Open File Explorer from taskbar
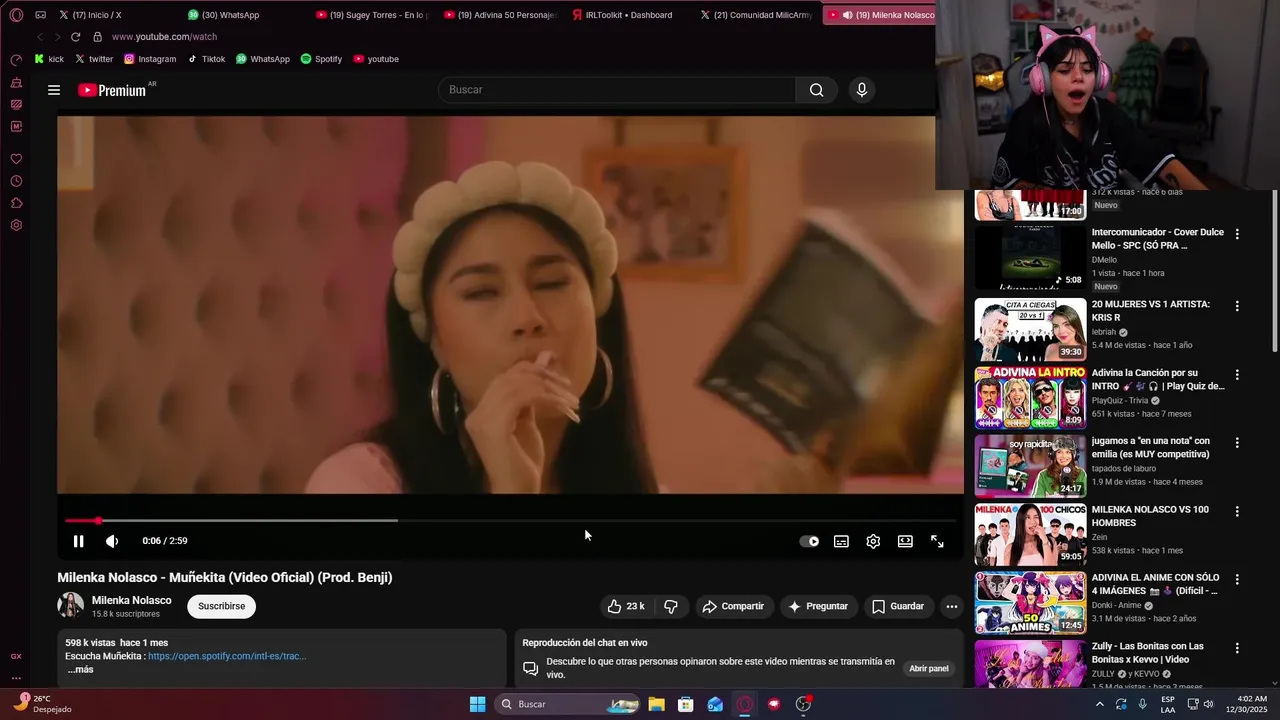Image resolution: width=1280 pixels, height=720 pixels. coord(656,704)
